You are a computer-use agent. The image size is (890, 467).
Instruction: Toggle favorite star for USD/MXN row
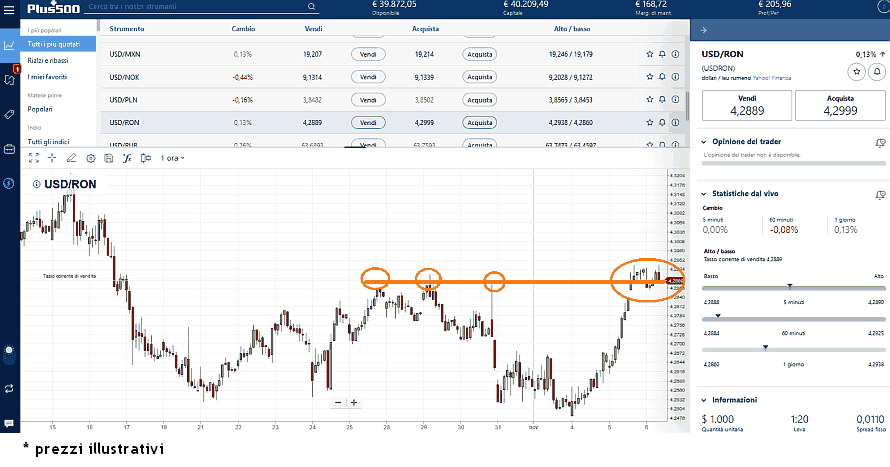point(649,54)
